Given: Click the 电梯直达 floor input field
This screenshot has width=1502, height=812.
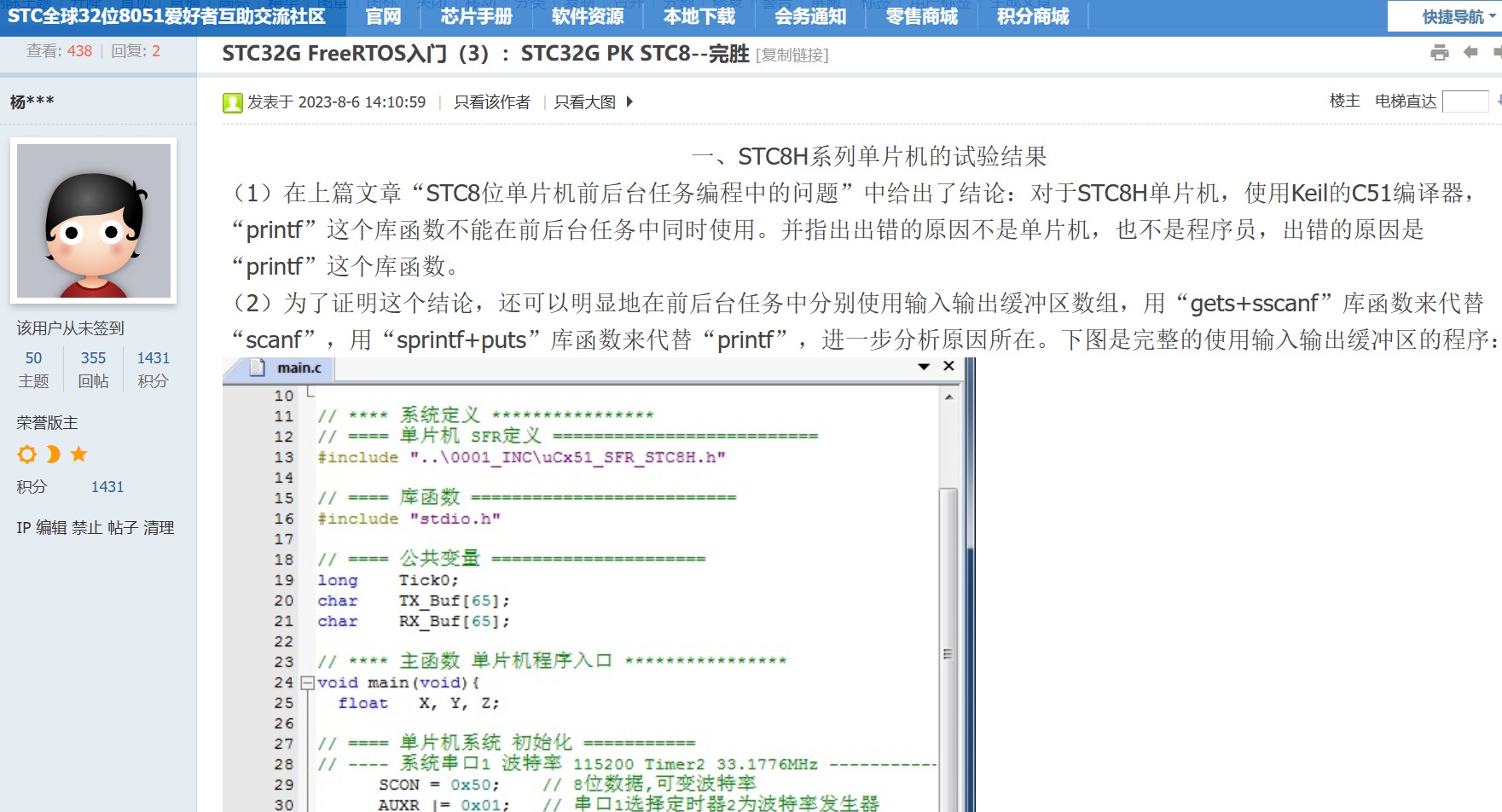Looking at the screenshot, I should [x=1465, y=101].
